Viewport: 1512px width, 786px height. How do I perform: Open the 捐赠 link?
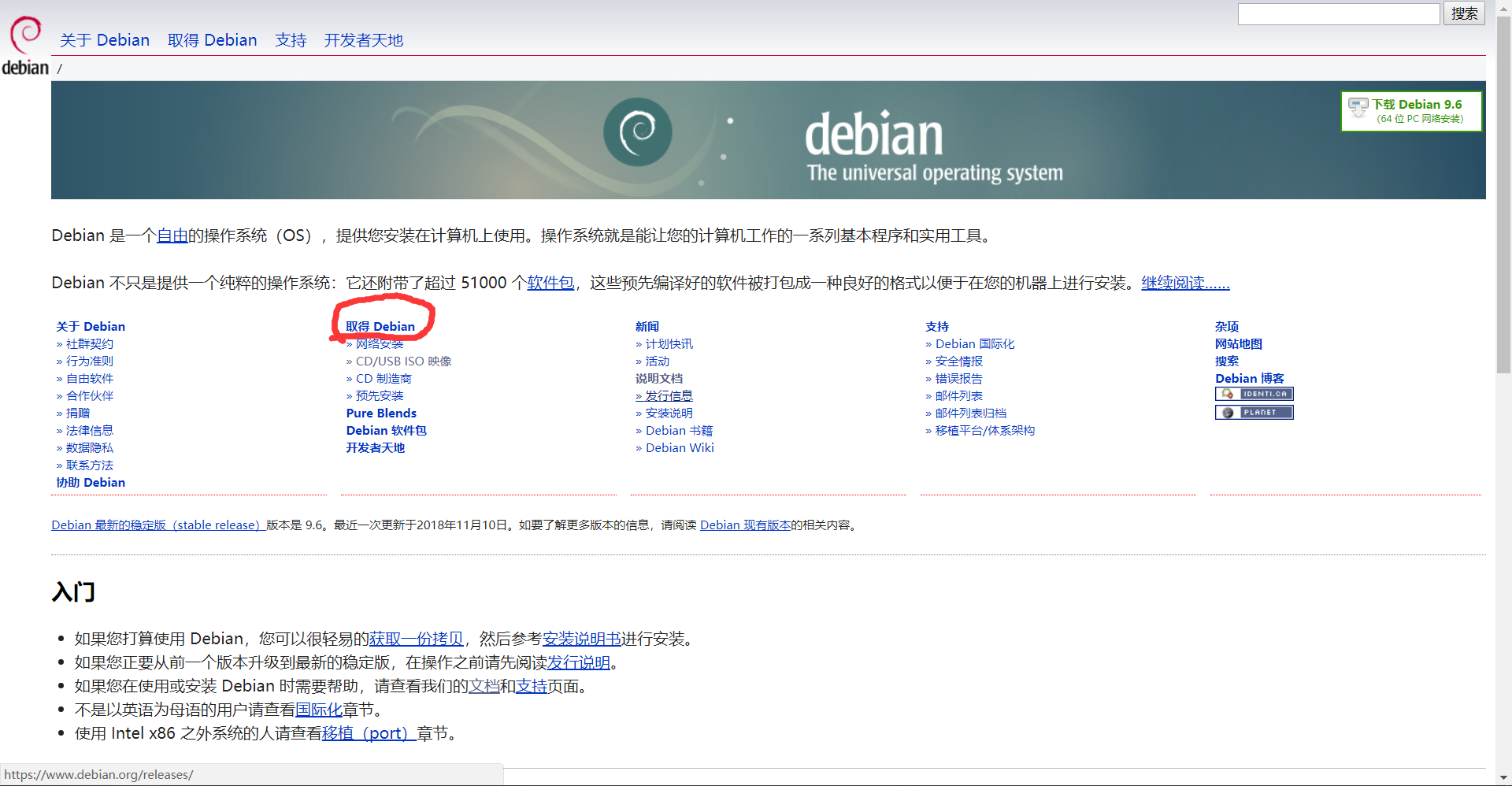point(78,413)
